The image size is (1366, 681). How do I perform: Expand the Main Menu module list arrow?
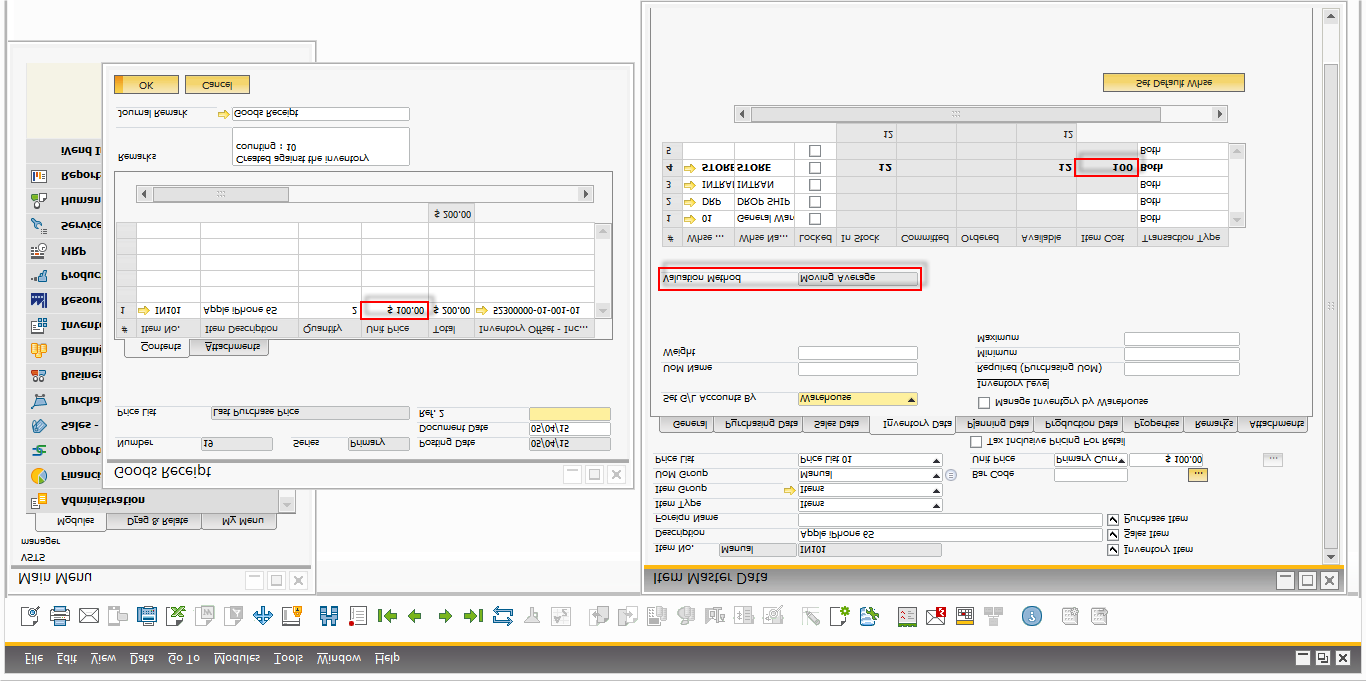[287, 502]
